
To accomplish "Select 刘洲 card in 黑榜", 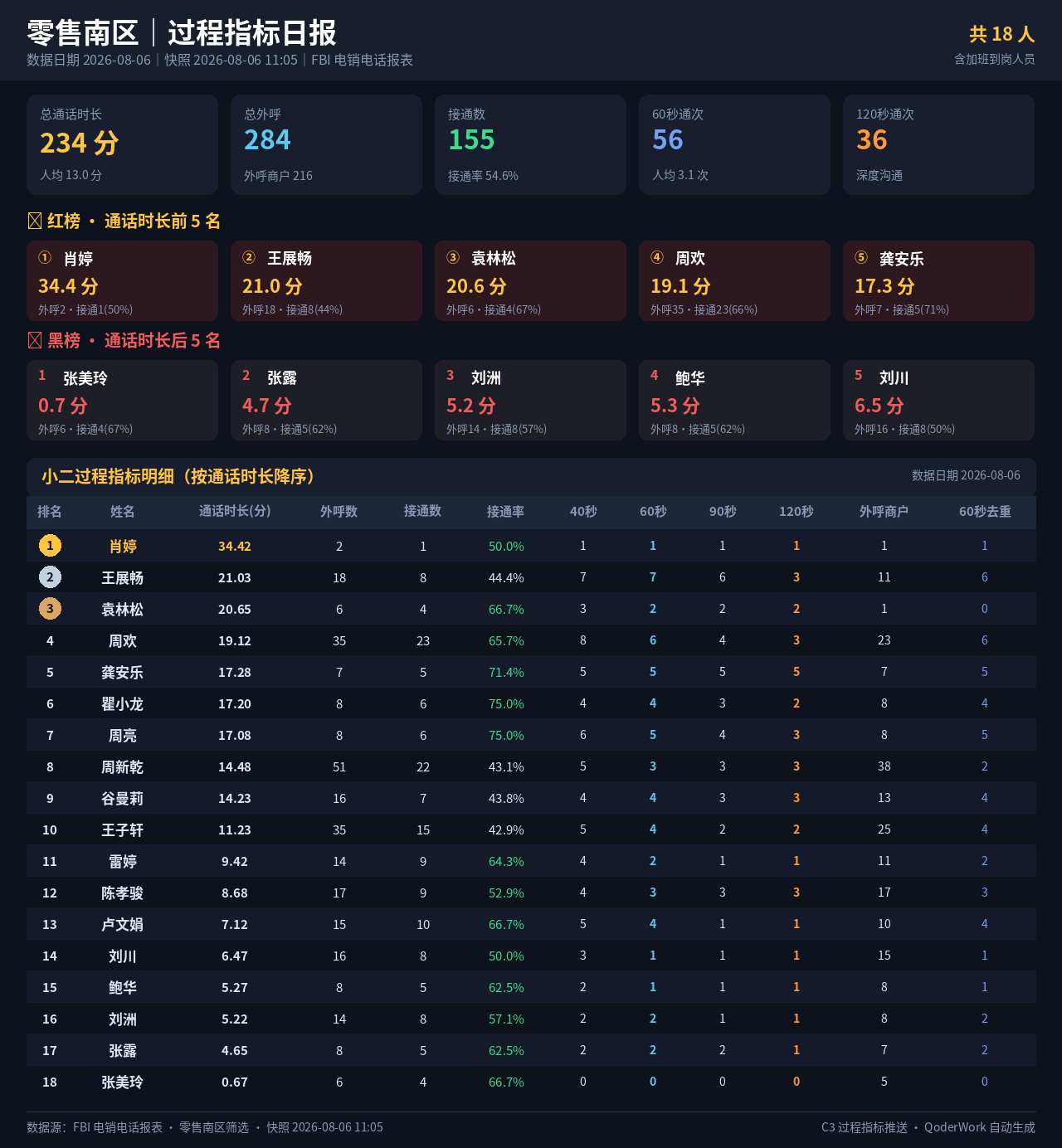I will [x=530, y=400].
